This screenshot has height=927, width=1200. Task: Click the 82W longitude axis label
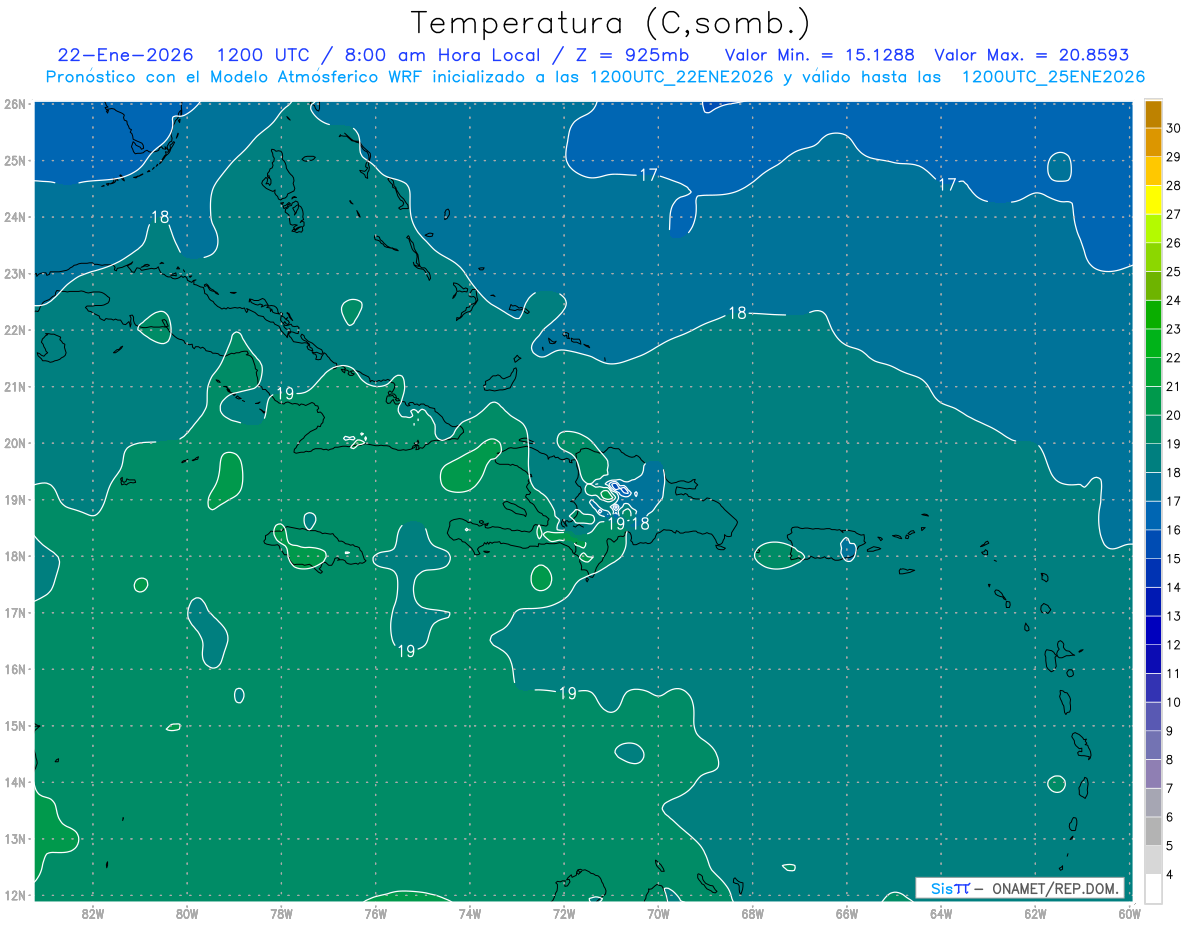tap(93, 912)
